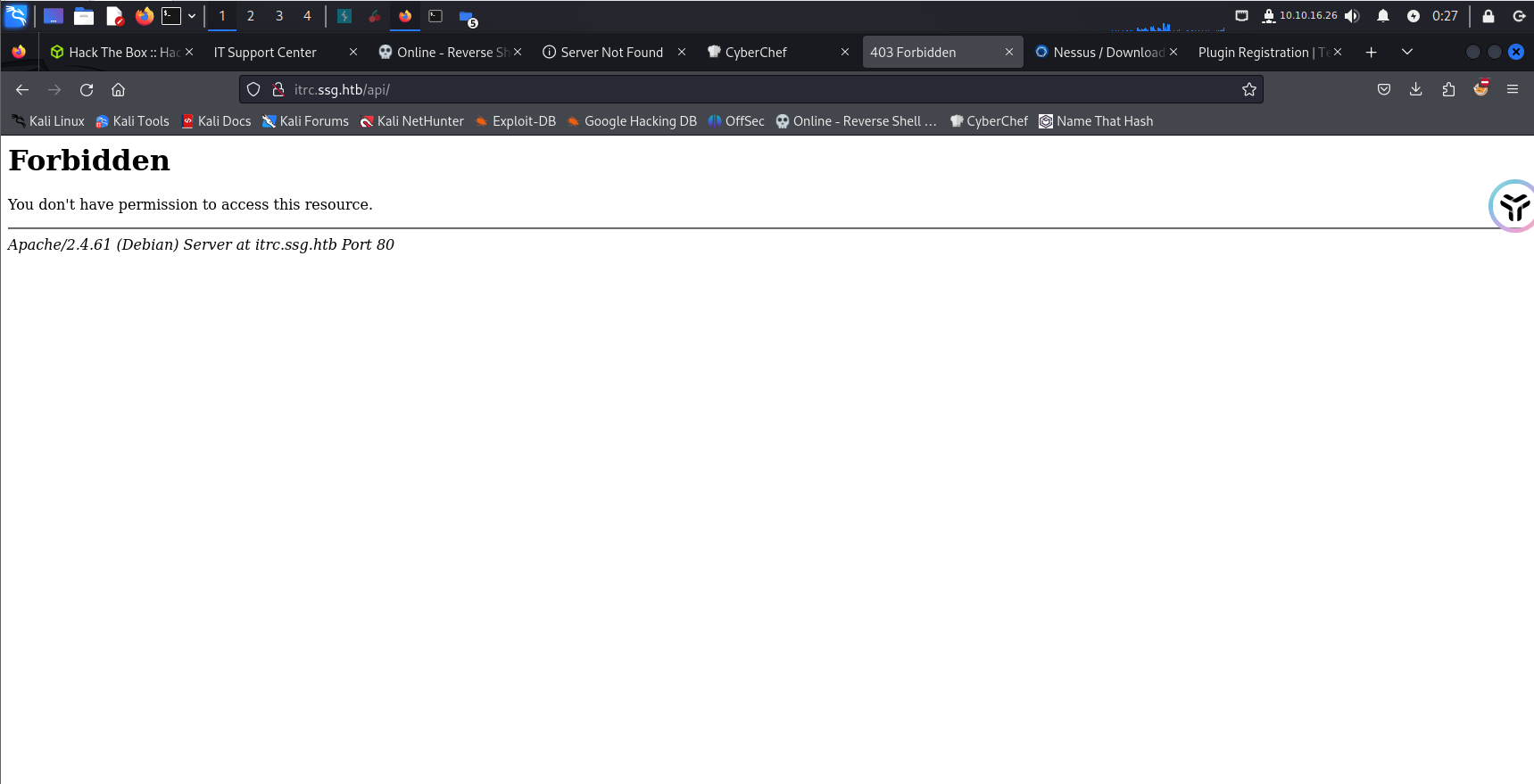Open Online - Reverse Shell bookmark
The image size is (1534, 784).
[x=856, y=121]
